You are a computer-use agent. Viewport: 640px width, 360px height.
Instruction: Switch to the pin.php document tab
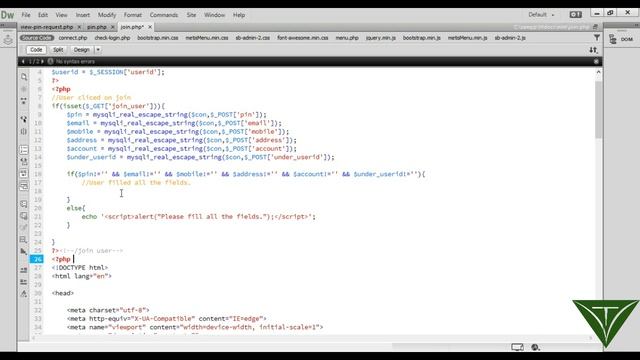[97, 27]
